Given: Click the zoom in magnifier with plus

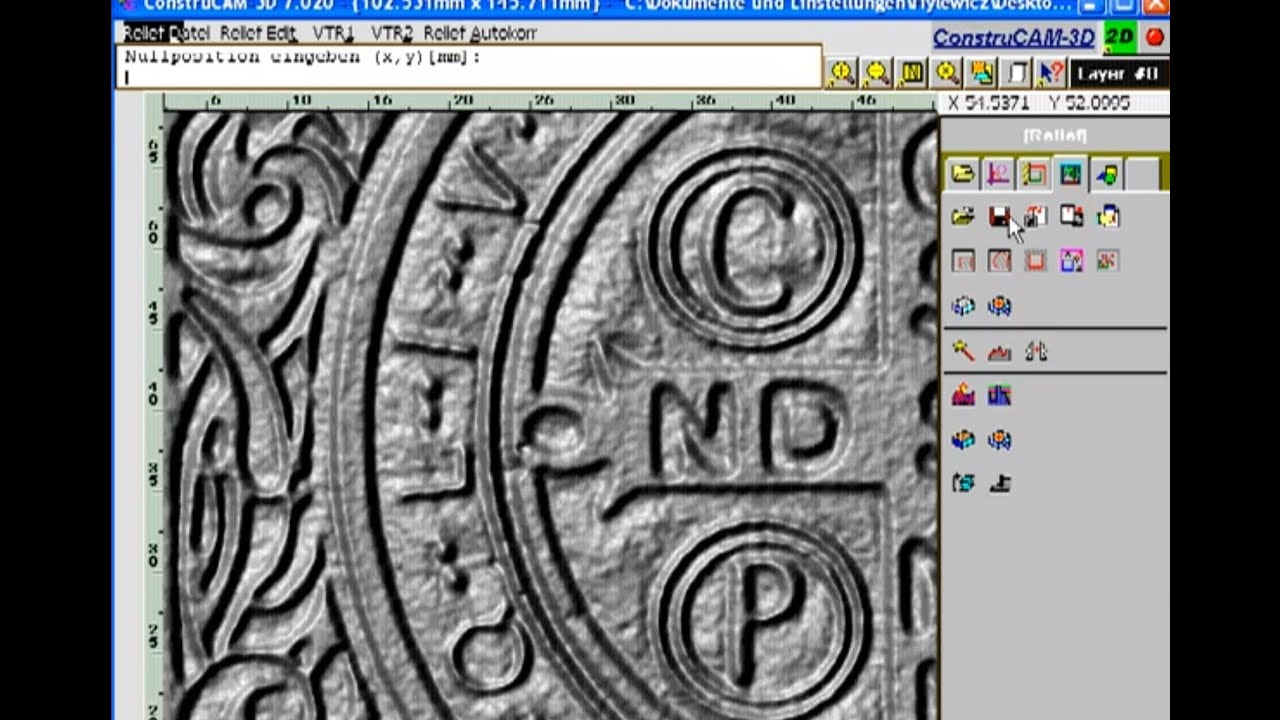Looking at the screenshot, I should 841,73.
